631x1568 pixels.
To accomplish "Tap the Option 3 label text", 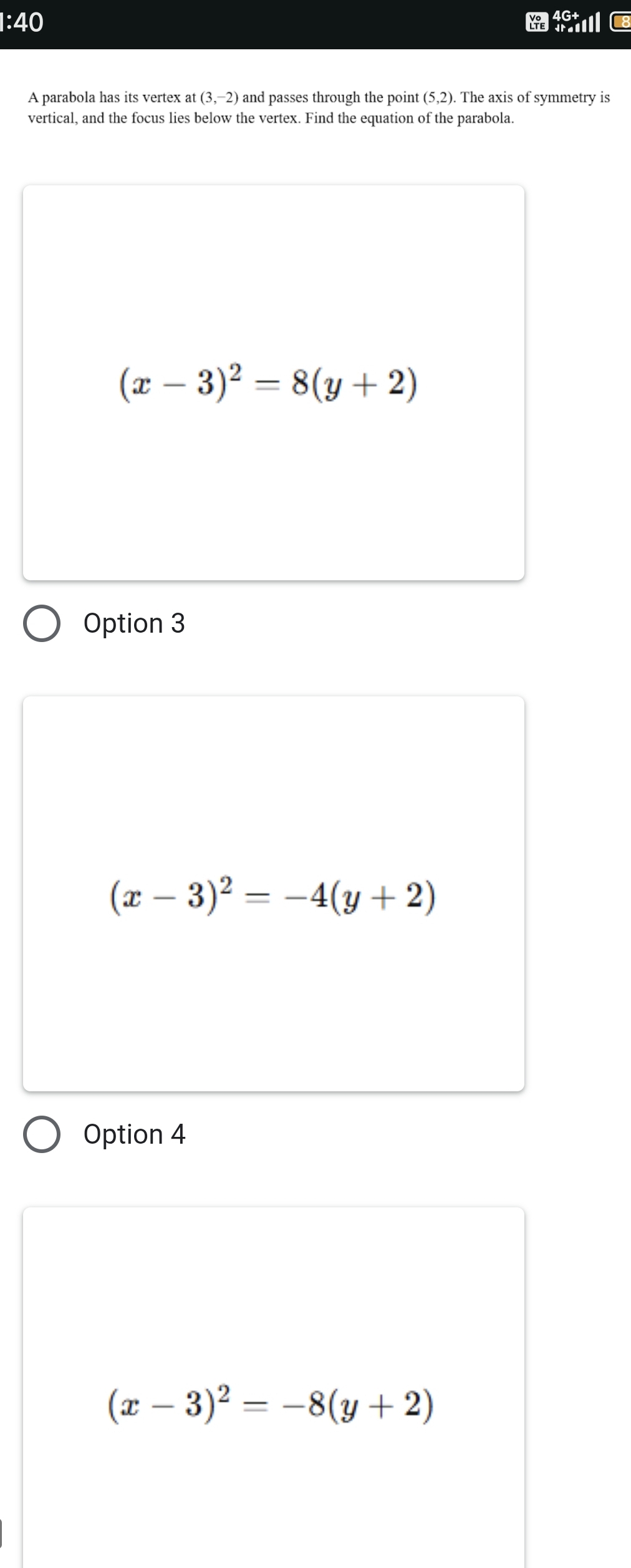I will 135,623.
